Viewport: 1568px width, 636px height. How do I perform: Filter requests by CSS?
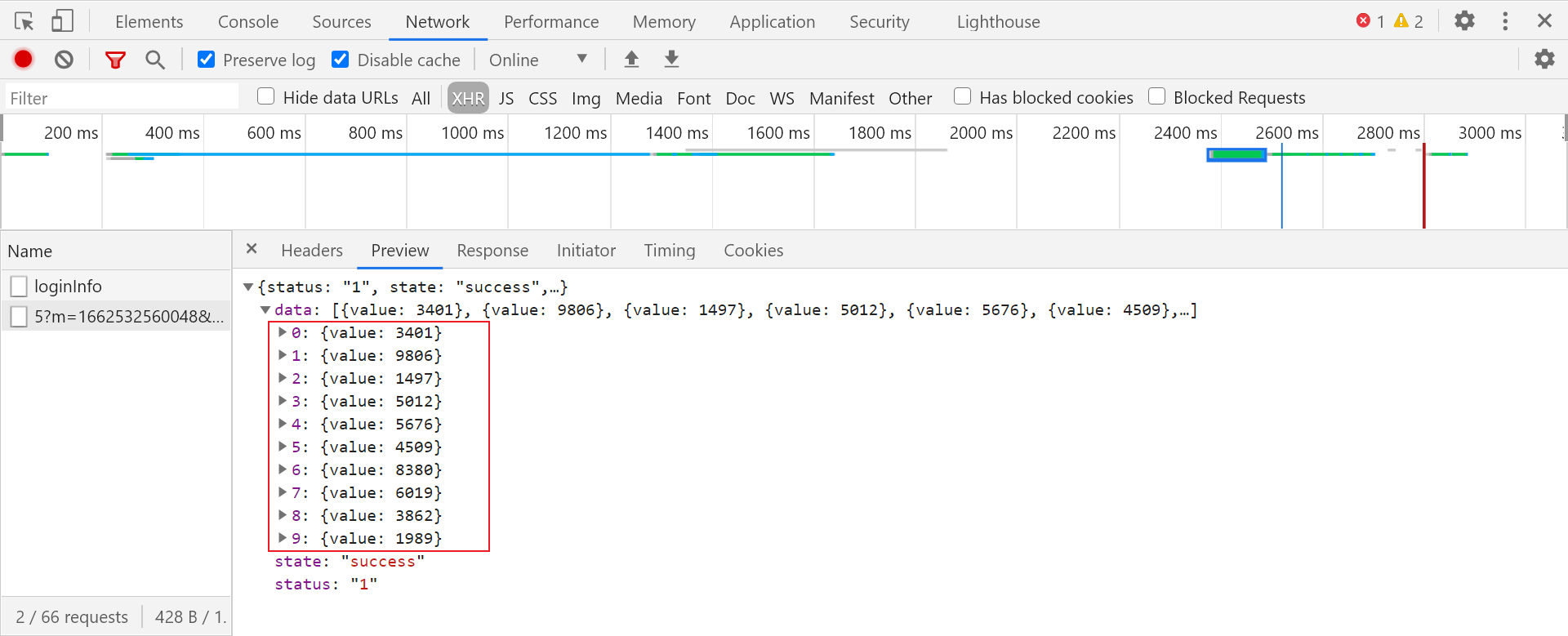(542, 98)
